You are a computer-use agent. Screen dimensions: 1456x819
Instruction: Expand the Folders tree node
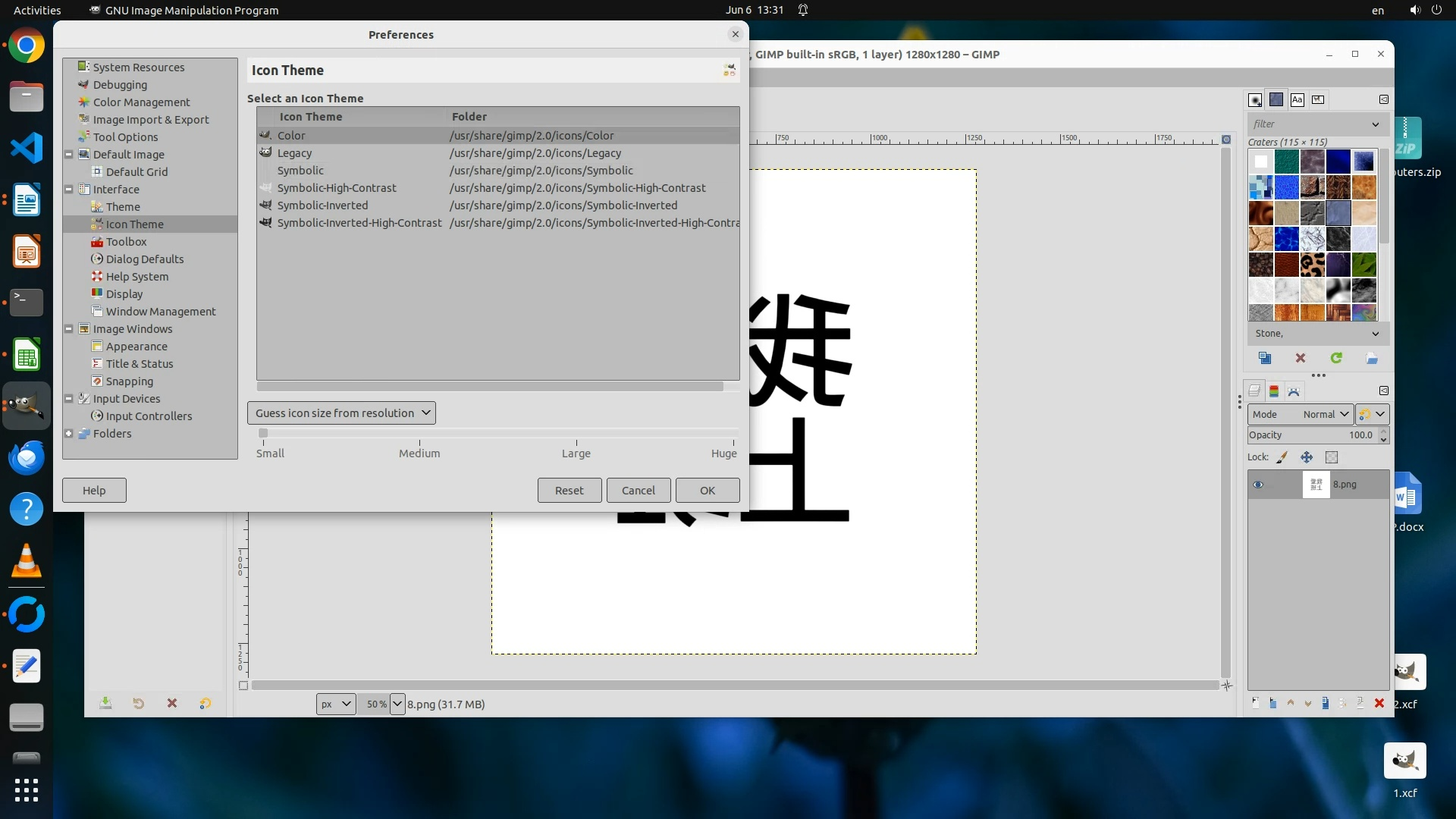[x=69, y=434]
